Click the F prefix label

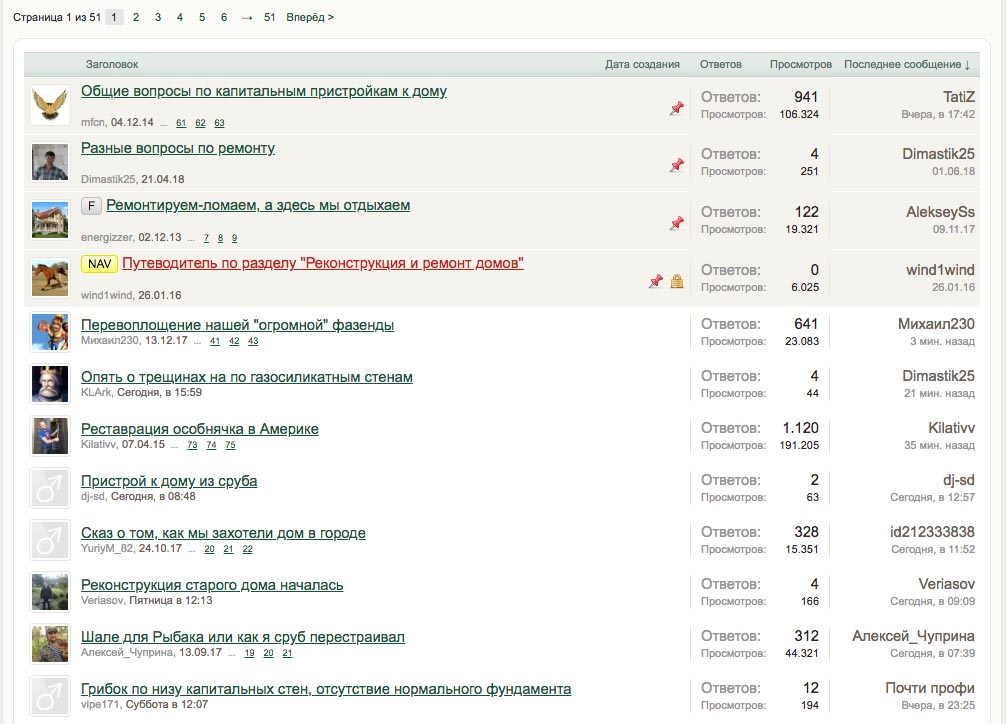[91, 206]
